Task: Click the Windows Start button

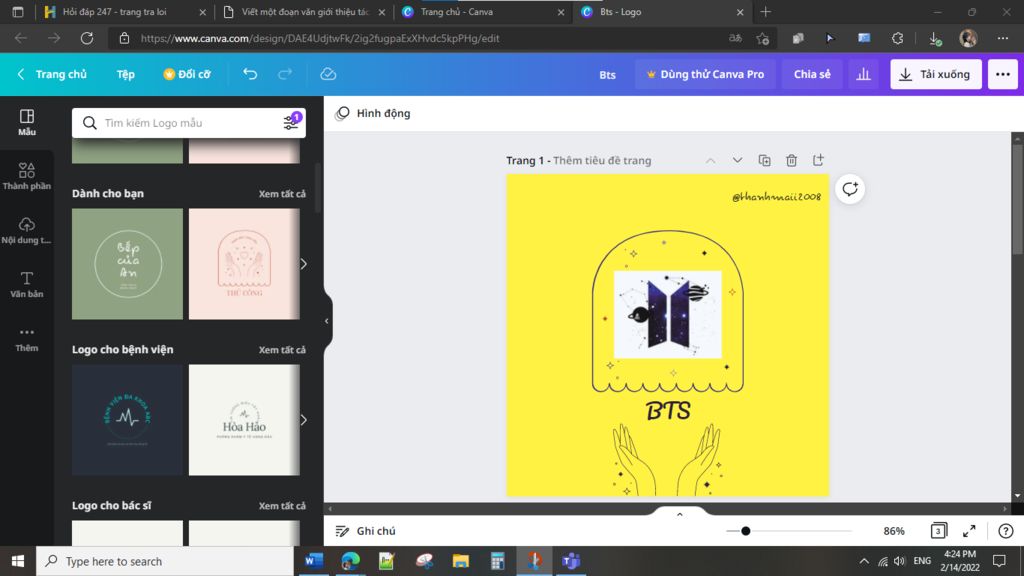Action: click(18, 561)
